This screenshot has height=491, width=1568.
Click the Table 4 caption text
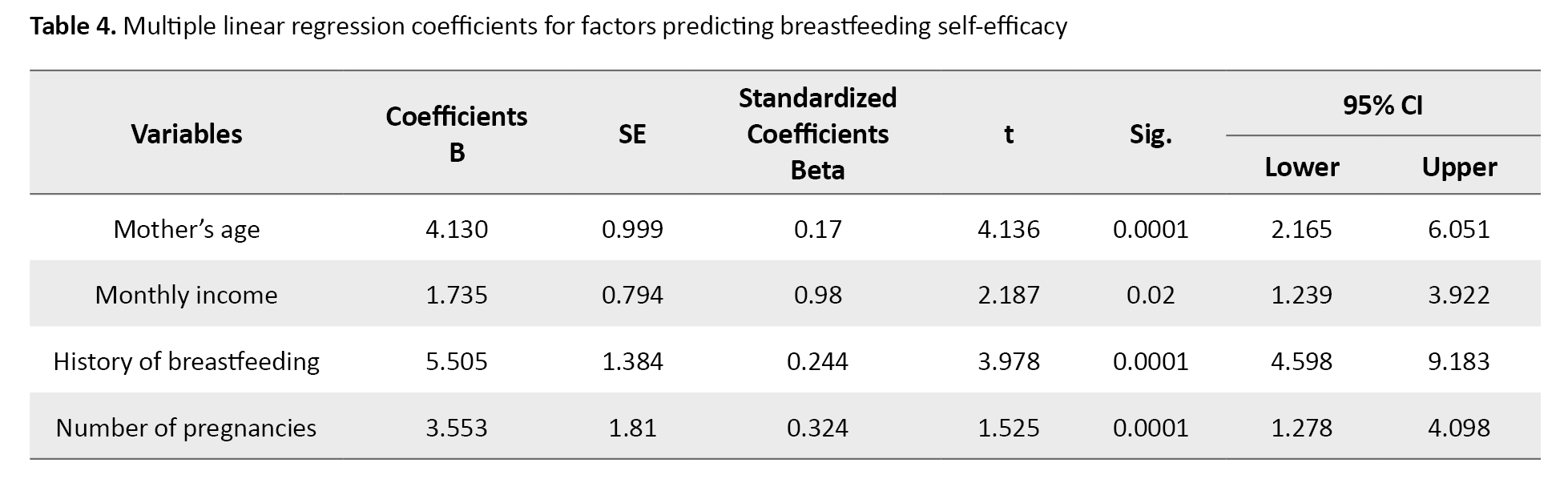coord(548,26)
